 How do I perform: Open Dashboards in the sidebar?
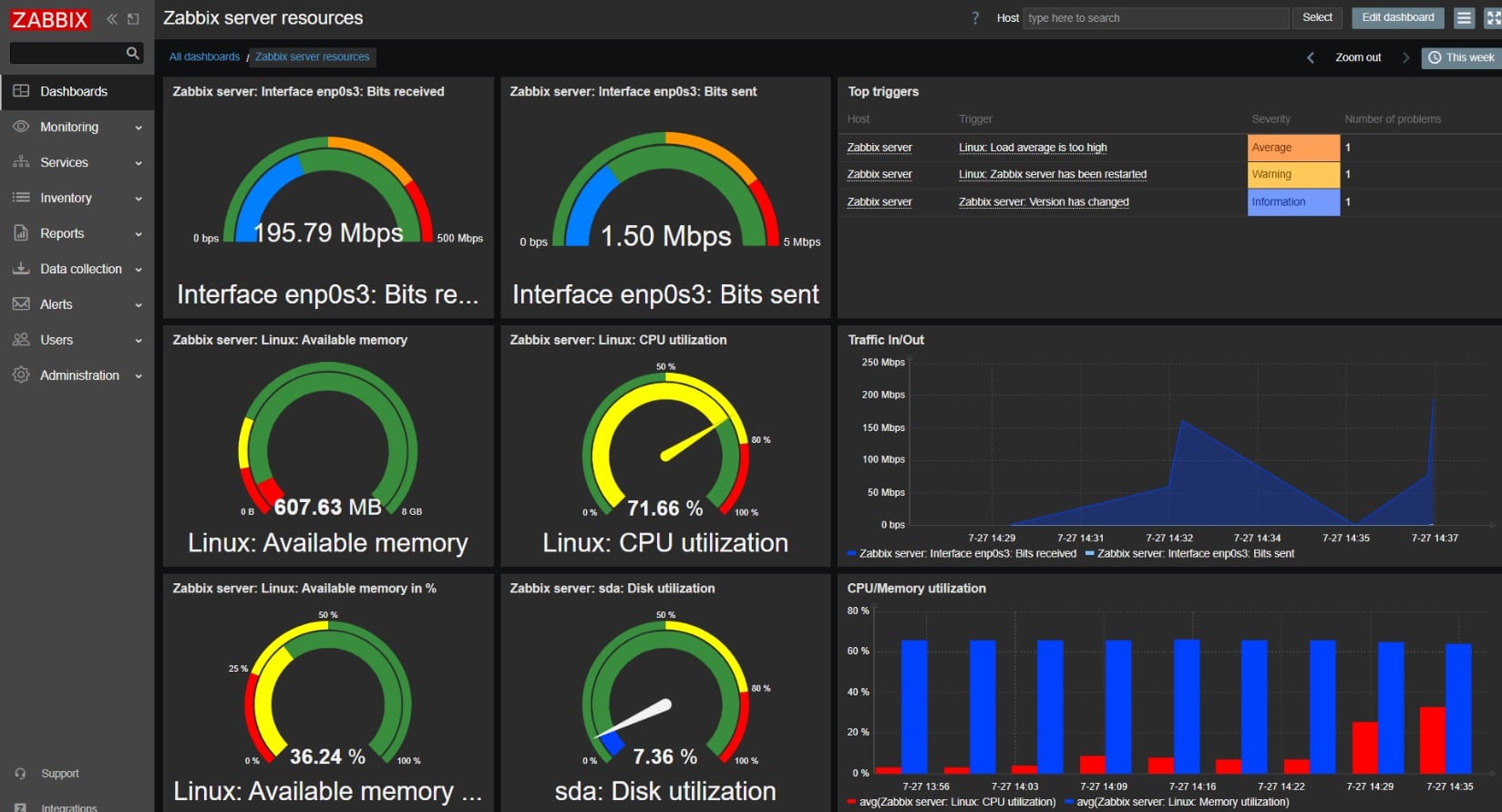click(77, 91)
